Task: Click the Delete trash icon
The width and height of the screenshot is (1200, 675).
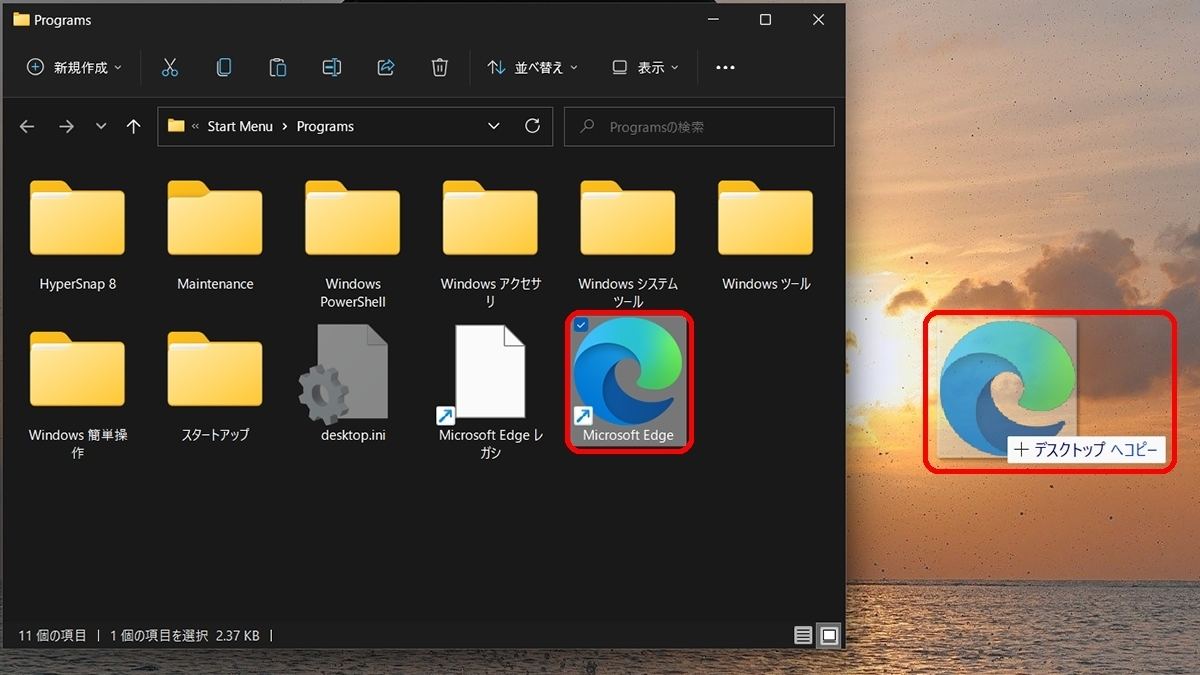Action: (440, 67)
